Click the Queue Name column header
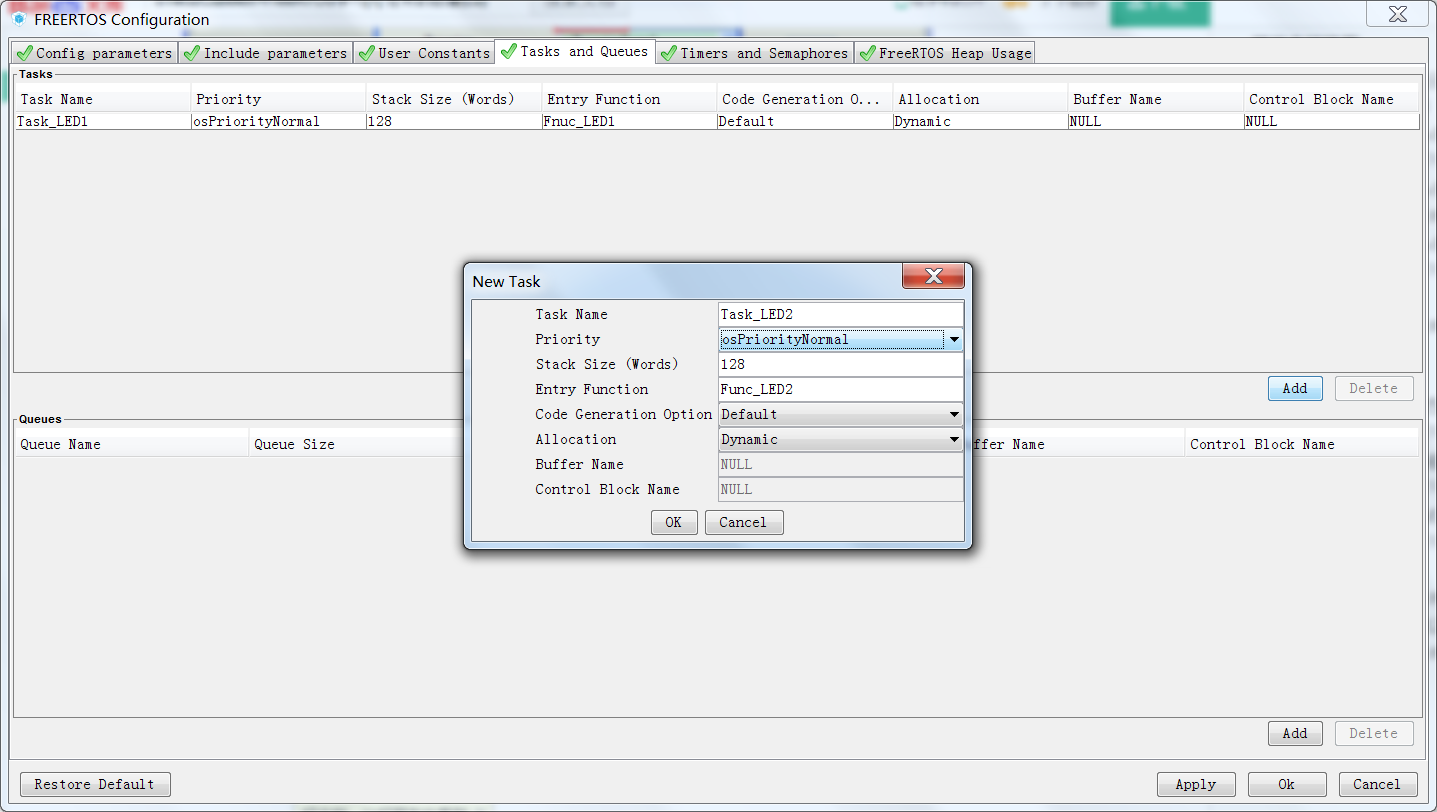Screen dimensions: 1437x812 click(132, 444)
